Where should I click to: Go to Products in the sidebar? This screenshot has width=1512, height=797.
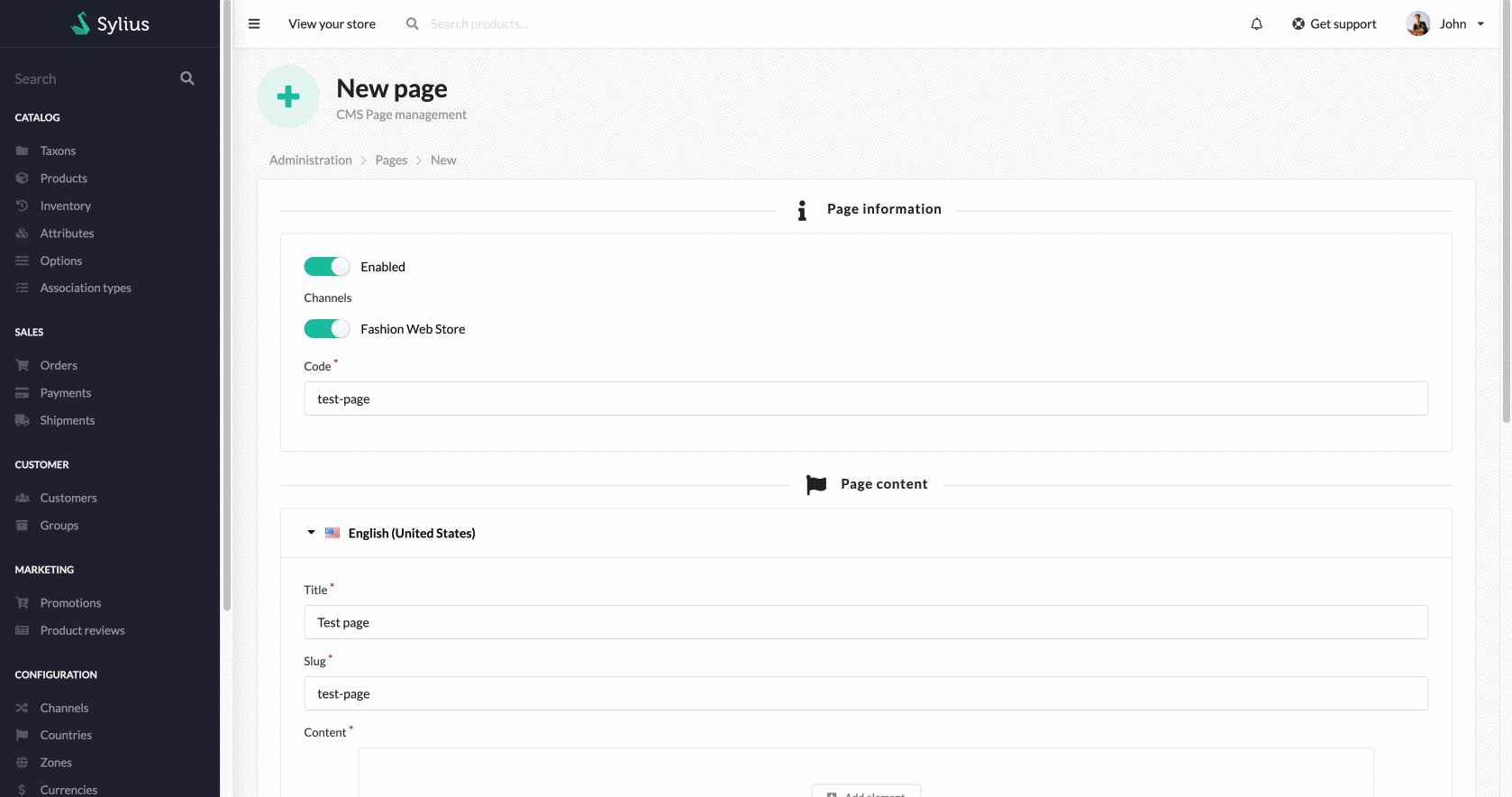tap(64, 179)
